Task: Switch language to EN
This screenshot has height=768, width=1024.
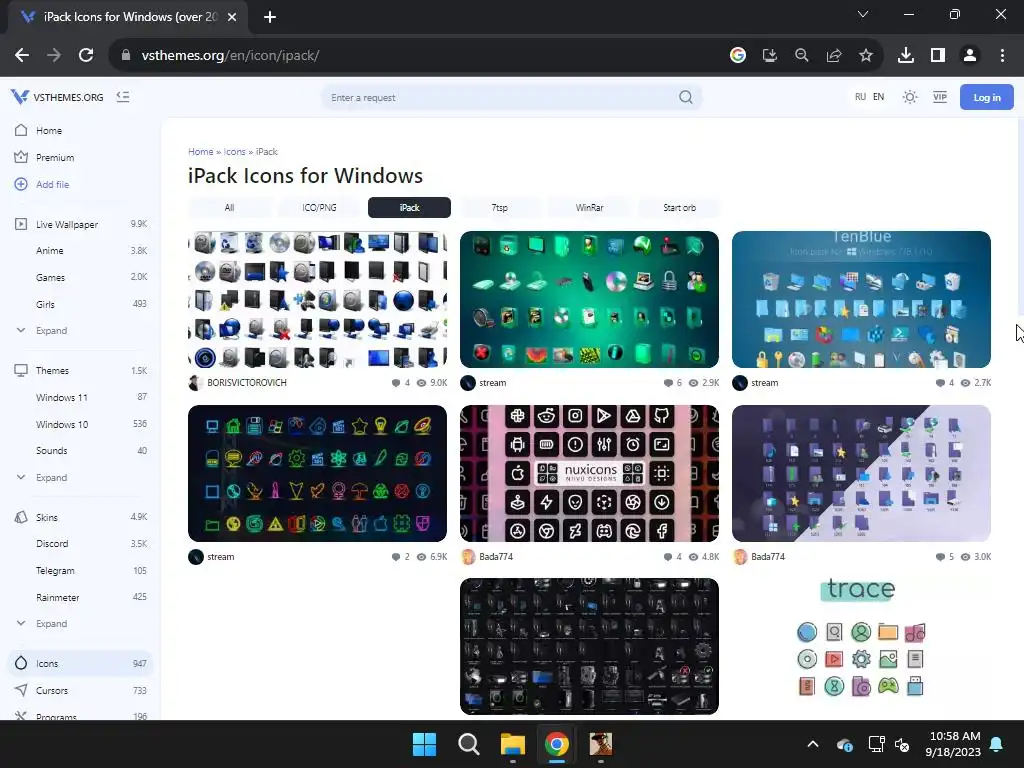Action: click(878, 97)
